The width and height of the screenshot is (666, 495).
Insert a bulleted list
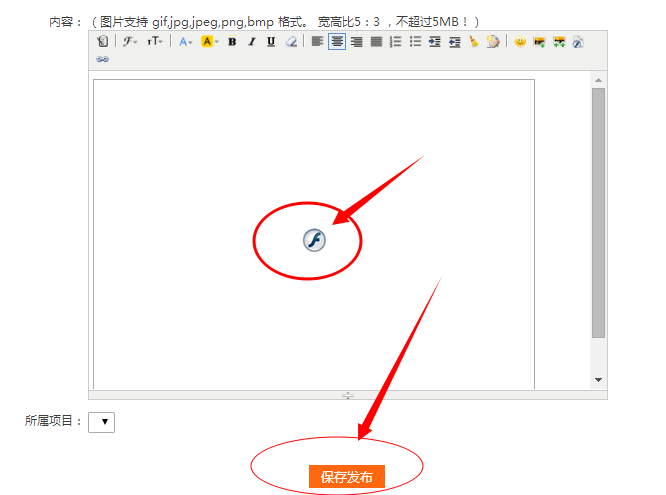pyautogui.click(x=415, y=42)
